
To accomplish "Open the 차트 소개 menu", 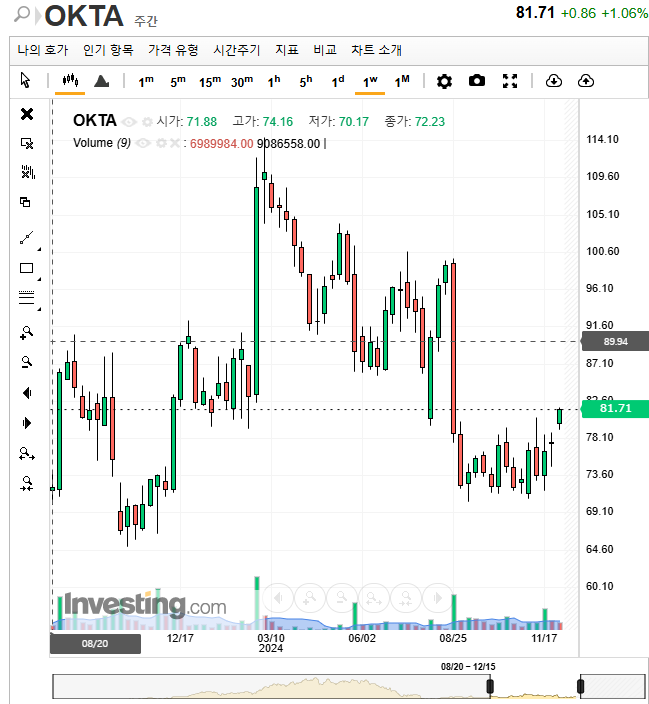I will (x=376, y=49).
